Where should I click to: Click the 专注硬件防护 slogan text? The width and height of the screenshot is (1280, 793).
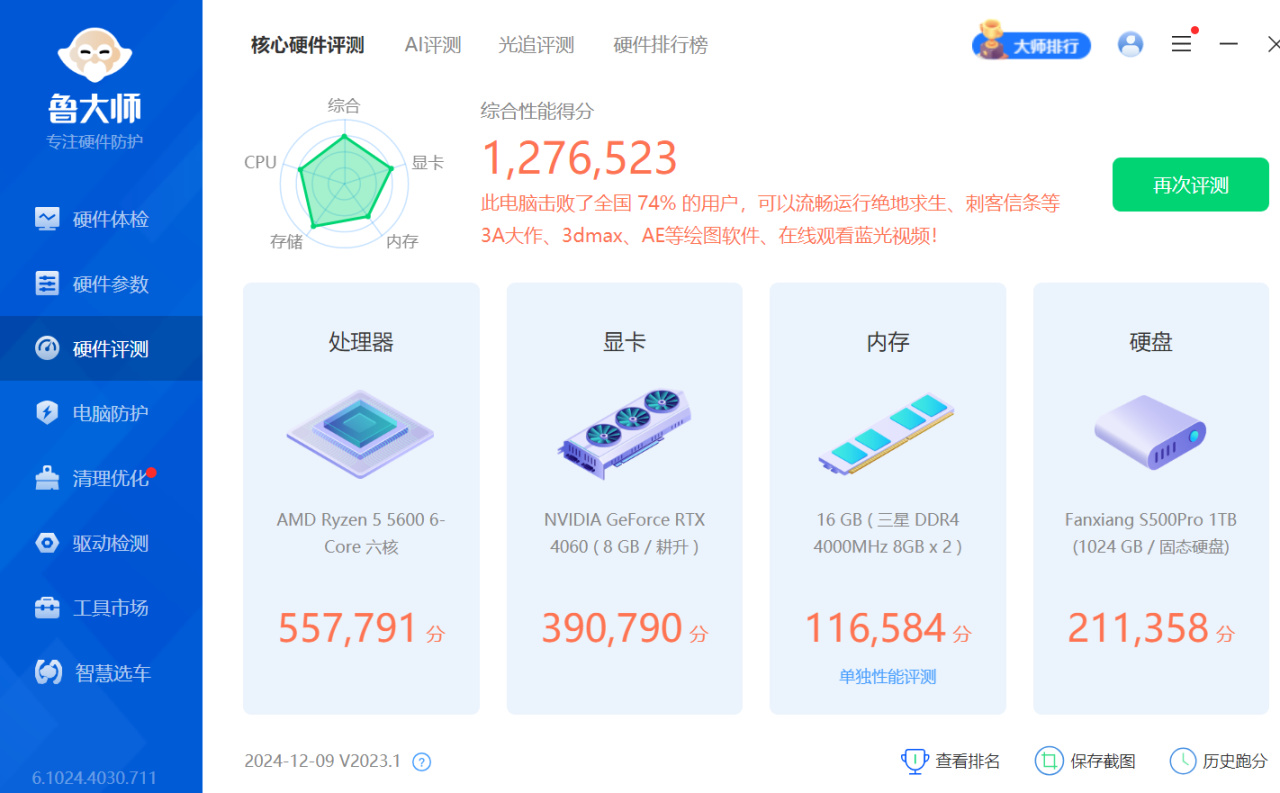click(95, 142)
